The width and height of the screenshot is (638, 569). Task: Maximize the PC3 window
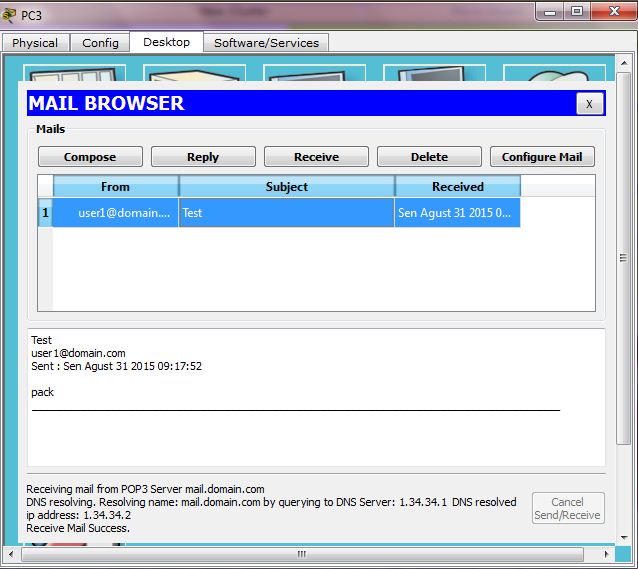(577, 11)
